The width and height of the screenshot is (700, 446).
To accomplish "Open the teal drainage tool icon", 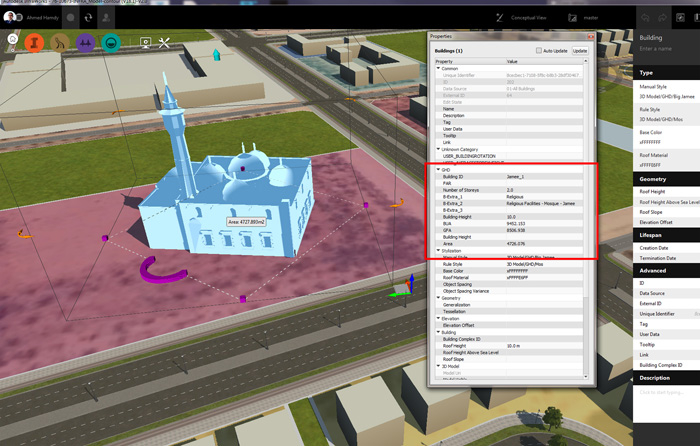I will tap(111, 43).
